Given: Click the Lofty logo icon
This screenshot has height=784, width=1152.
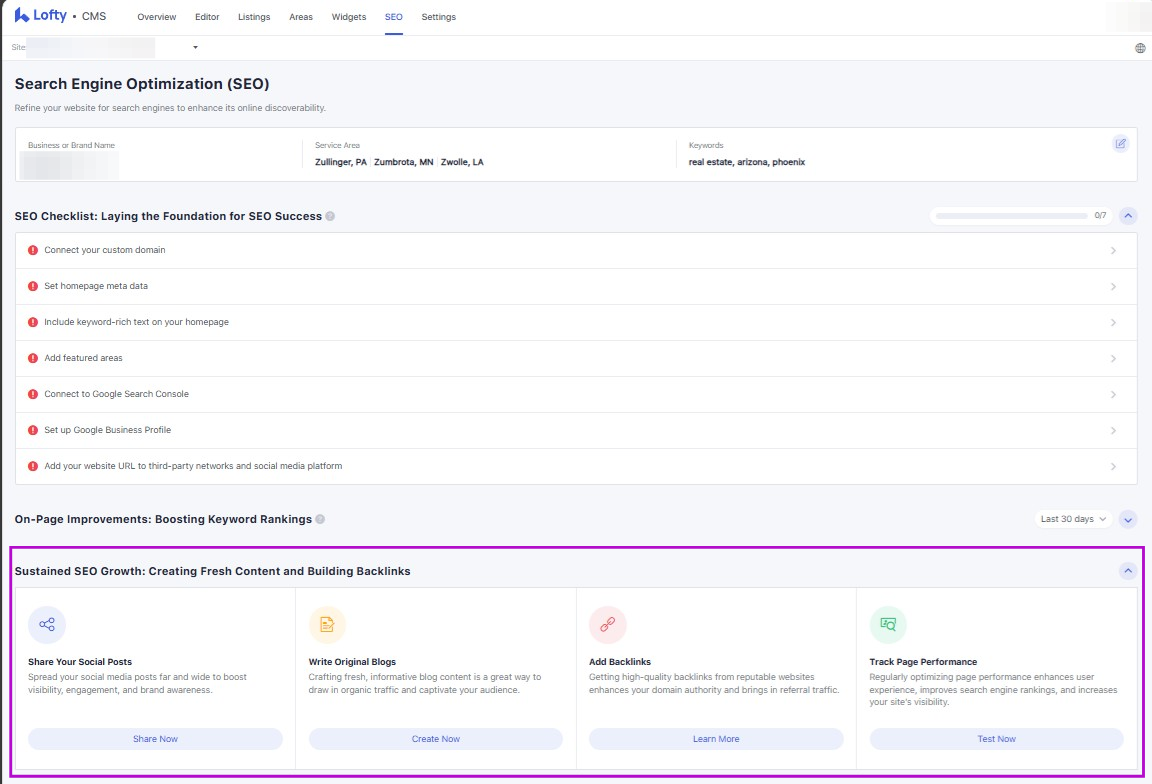Looking at the screenshot, I should [22, 16].
